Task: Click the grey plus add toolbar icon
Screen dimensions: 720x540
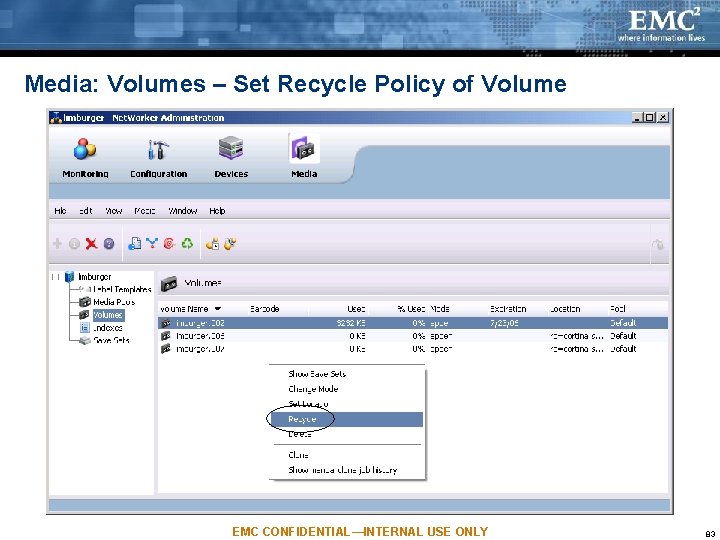Action: [x=57, y=243]
